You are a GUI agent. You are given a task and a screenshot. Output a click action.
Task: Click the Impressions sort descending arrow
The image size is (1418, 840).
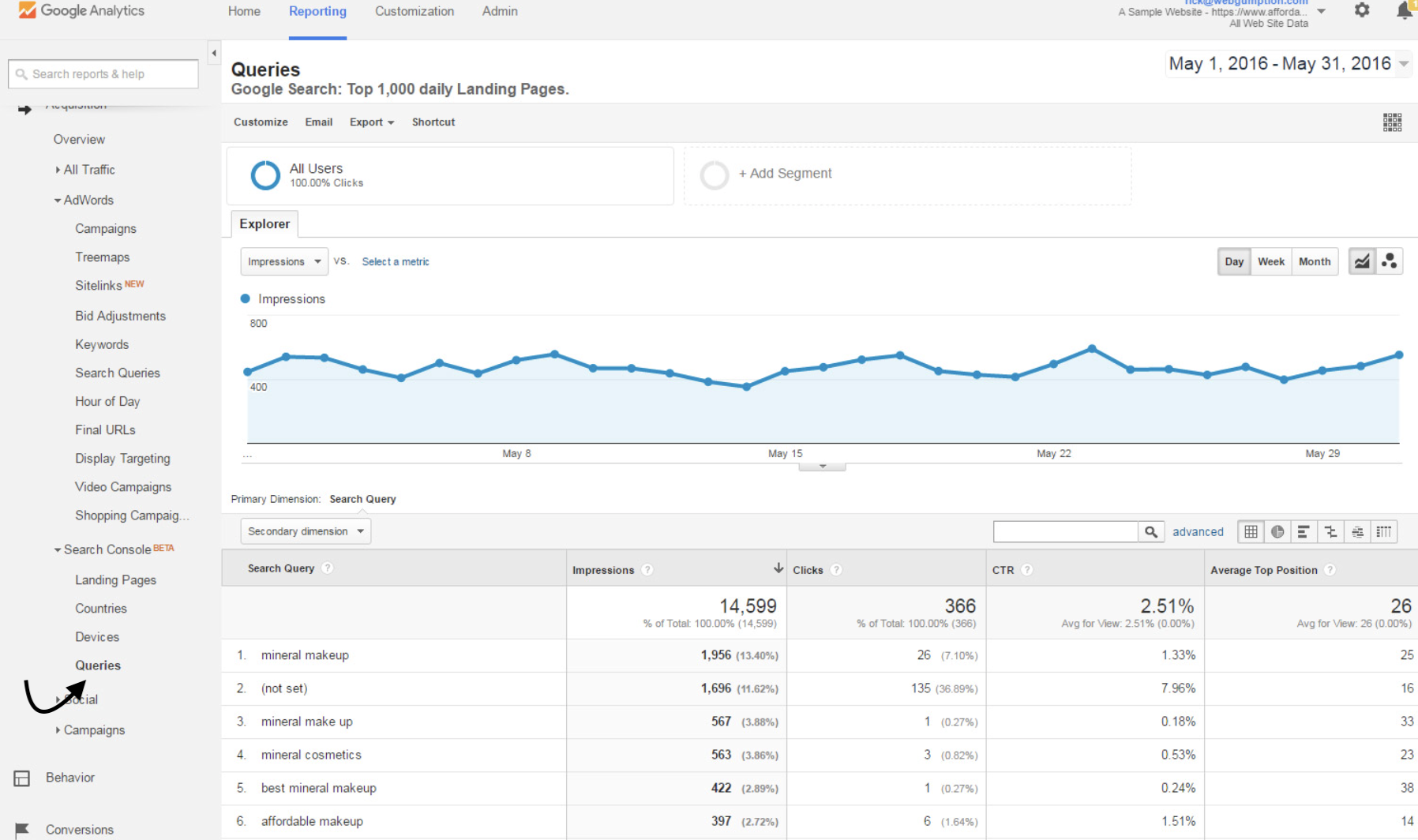tap(778, 568)
